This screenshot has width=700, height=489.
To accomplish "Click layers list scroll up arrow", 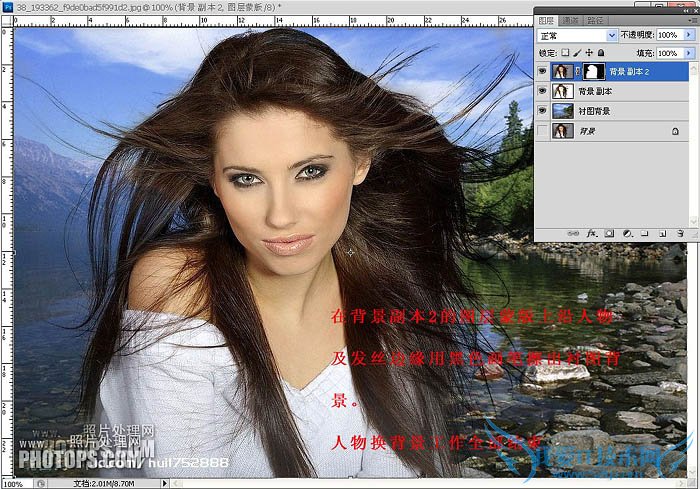I will pos(693,67).
